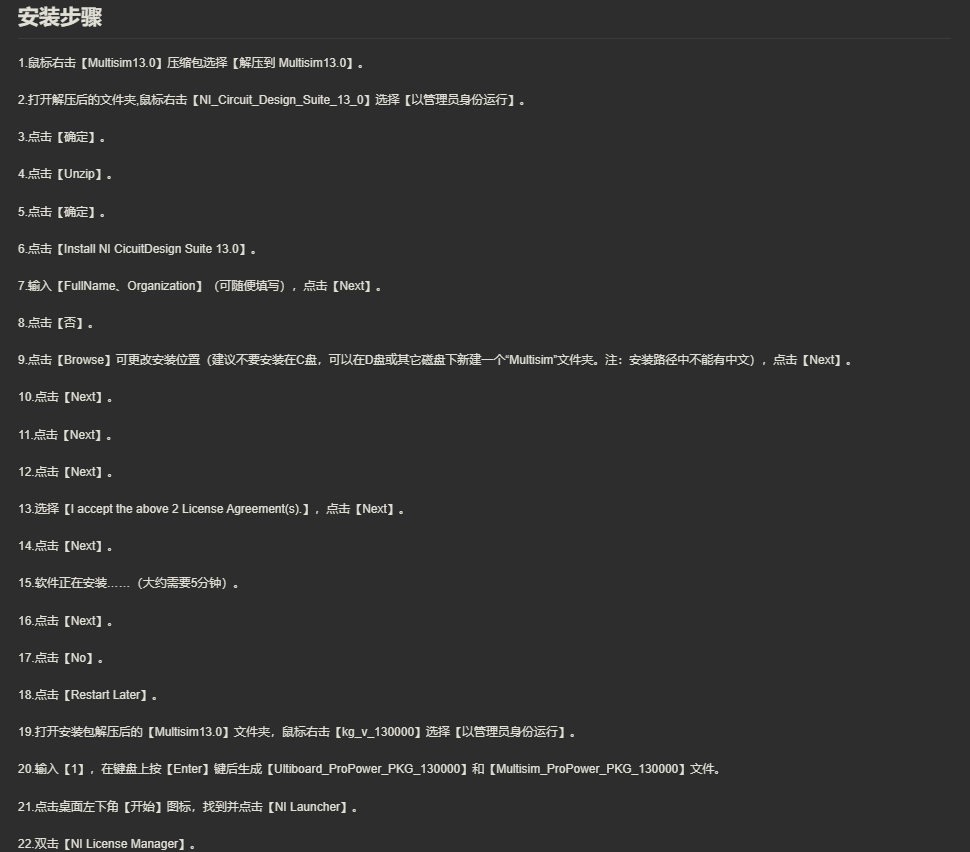This screenshot has height=852, width=970.
Task: Click step 9 about Browse install location
Action: (x=435, y=360)
